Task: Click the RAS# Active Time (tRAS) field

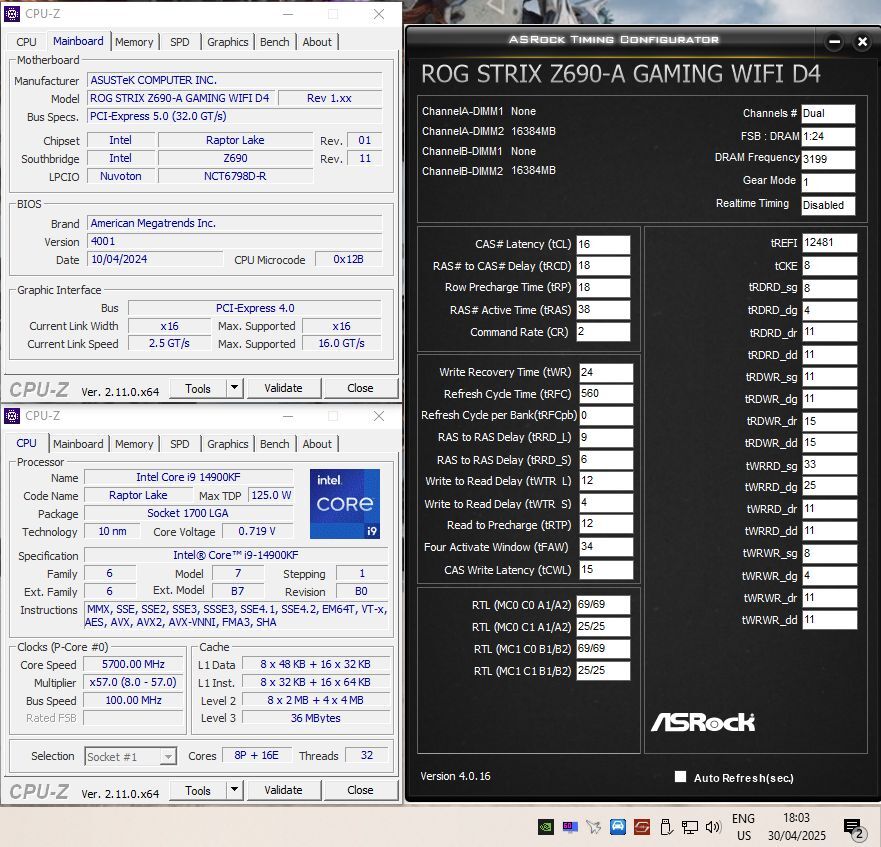Action: pyautogui.click(x=603, y=310)
